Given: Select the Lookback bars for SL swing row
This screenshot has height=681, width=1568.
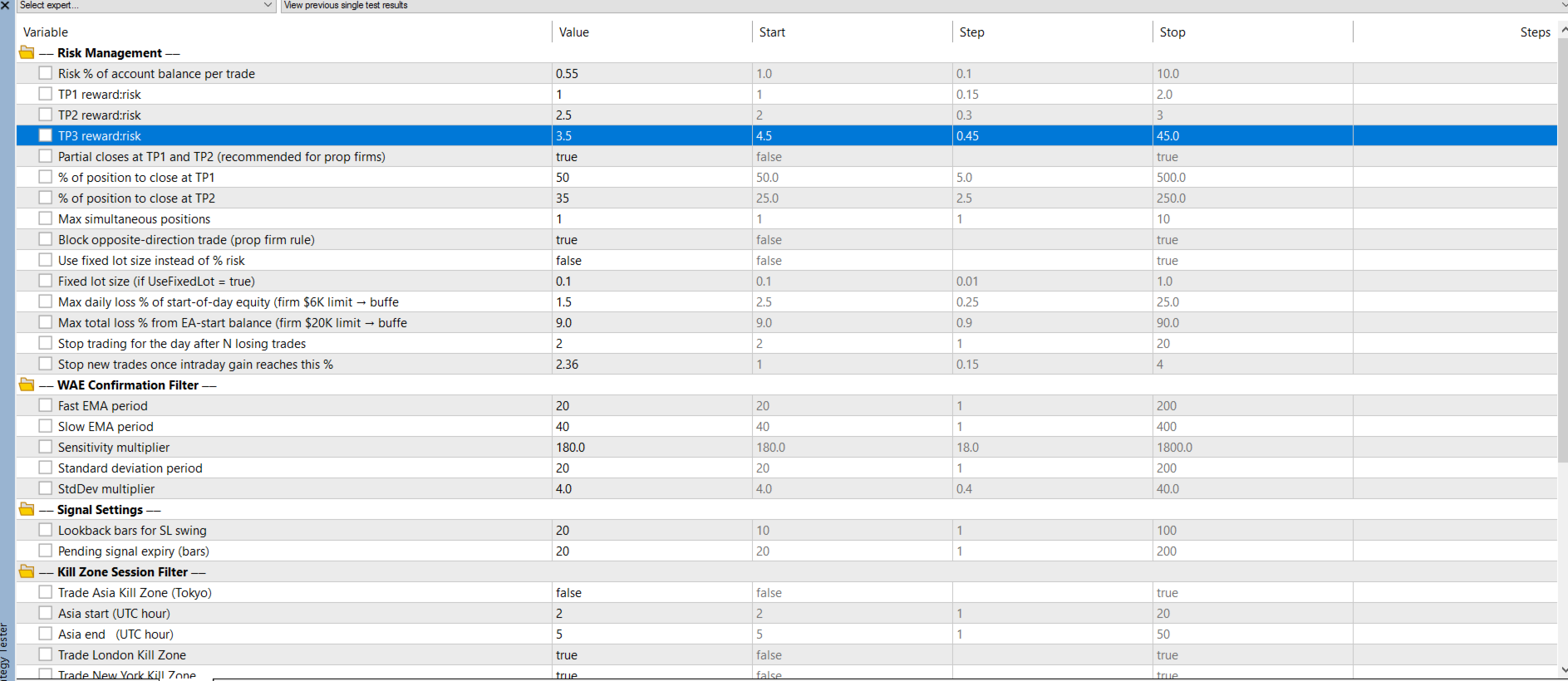Looking at the screenshot, I should [786, 530].
